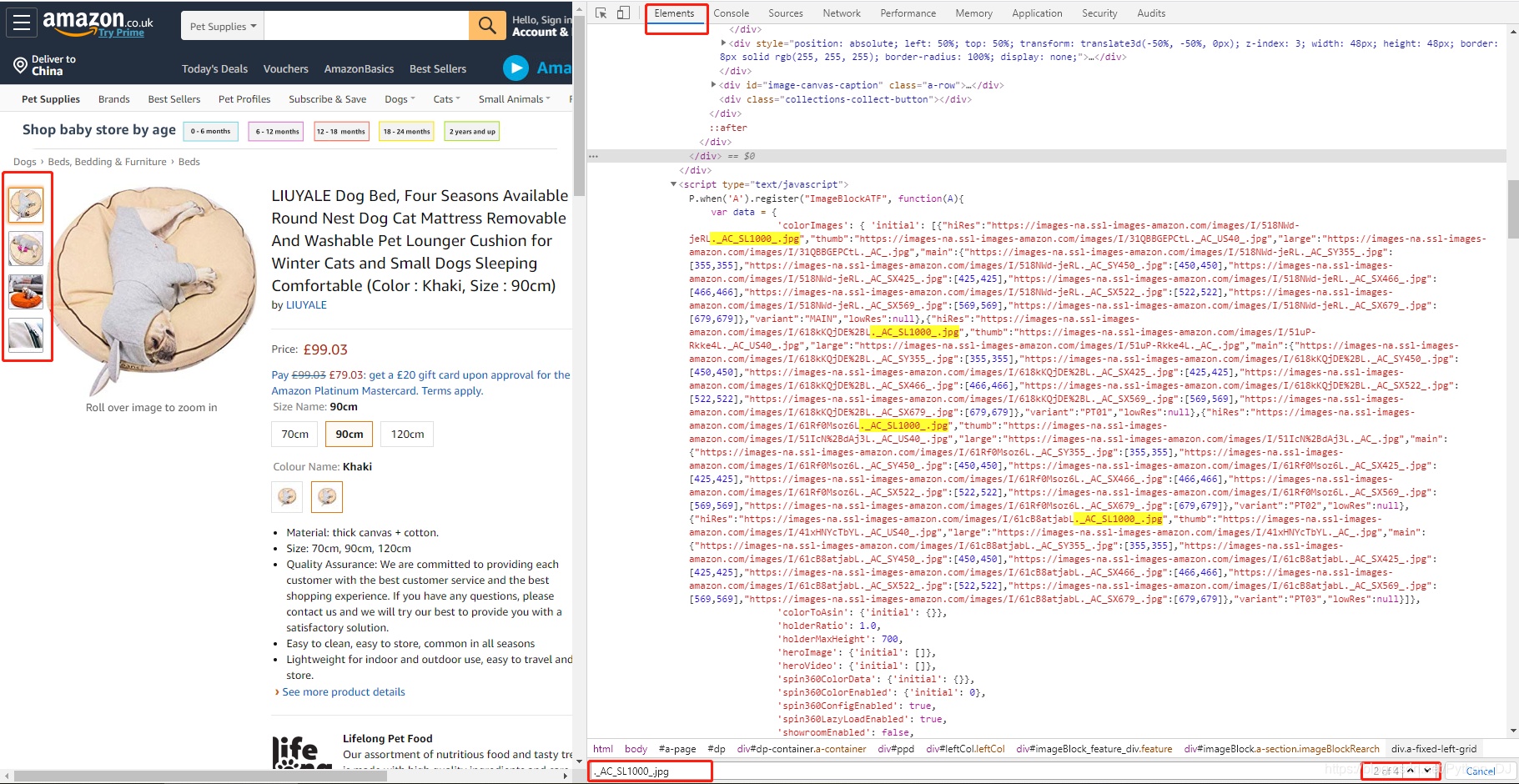Click the blue Prime Video play icon

[516, 68]
